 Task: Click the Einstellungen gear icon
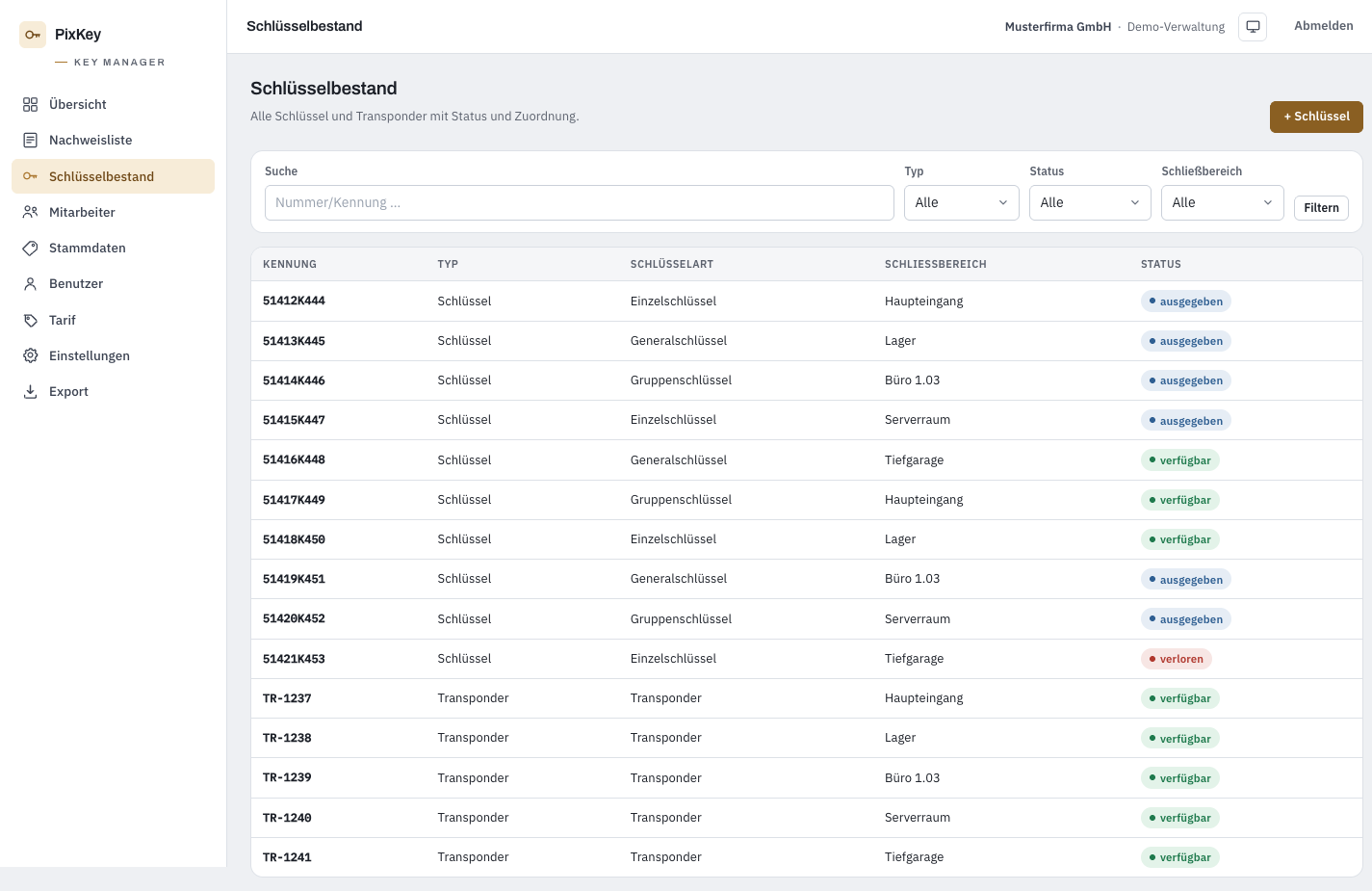[x=31, y=355]
